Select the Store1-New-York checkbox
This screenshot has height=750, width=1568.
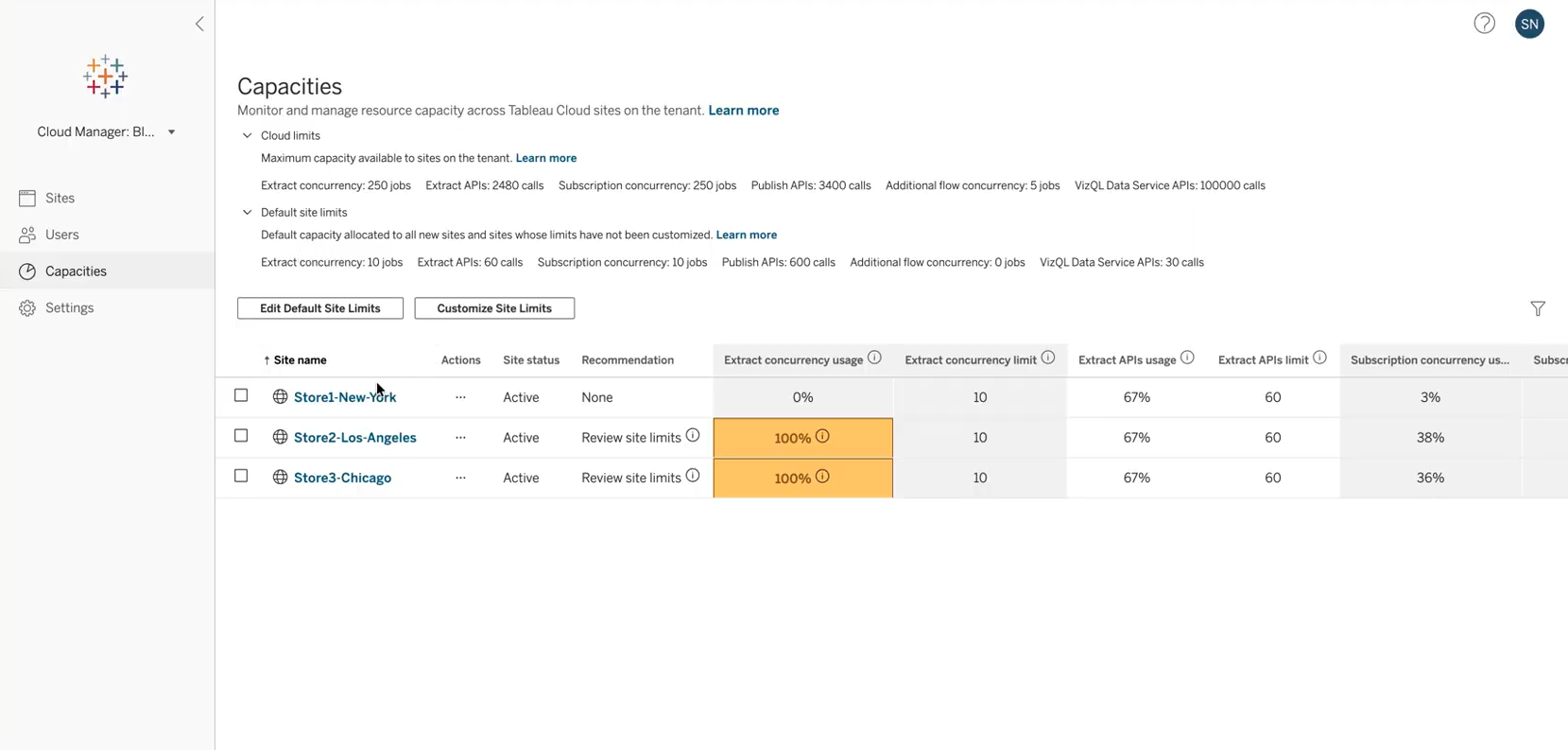point(241,395)
